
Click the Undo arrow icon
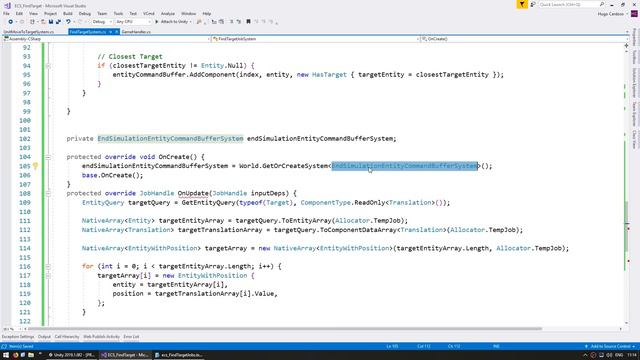tap(68, 22)
